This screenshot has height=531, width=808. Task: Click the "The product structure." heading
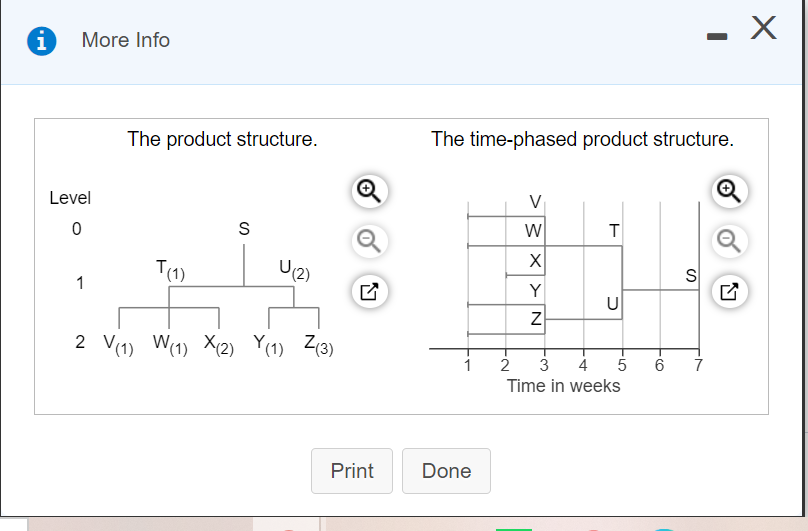(x=222, y=139)
